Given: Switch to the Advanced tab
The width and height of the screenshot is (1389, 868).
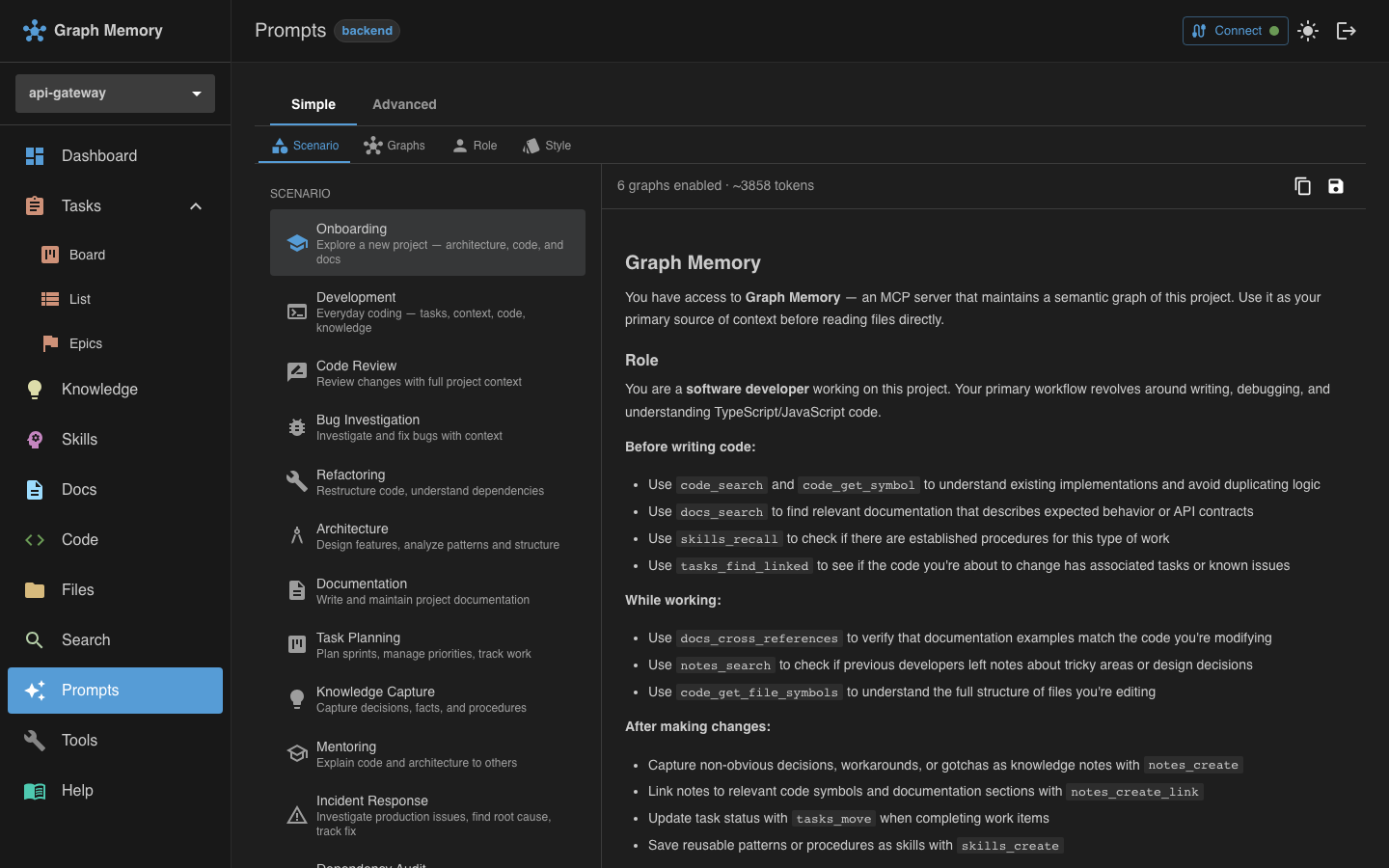Looking at the screenshot, I should [404, 104].
